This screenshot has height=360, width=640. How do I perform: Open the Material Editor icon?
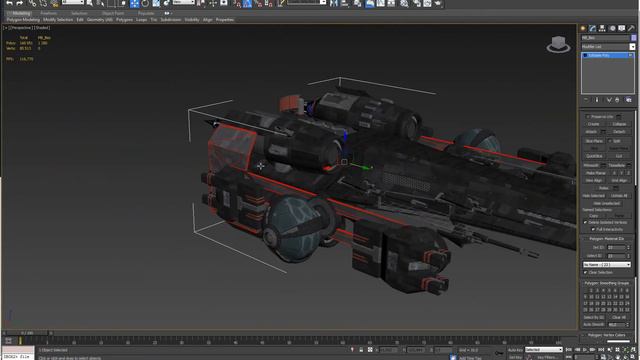point(404,3)
